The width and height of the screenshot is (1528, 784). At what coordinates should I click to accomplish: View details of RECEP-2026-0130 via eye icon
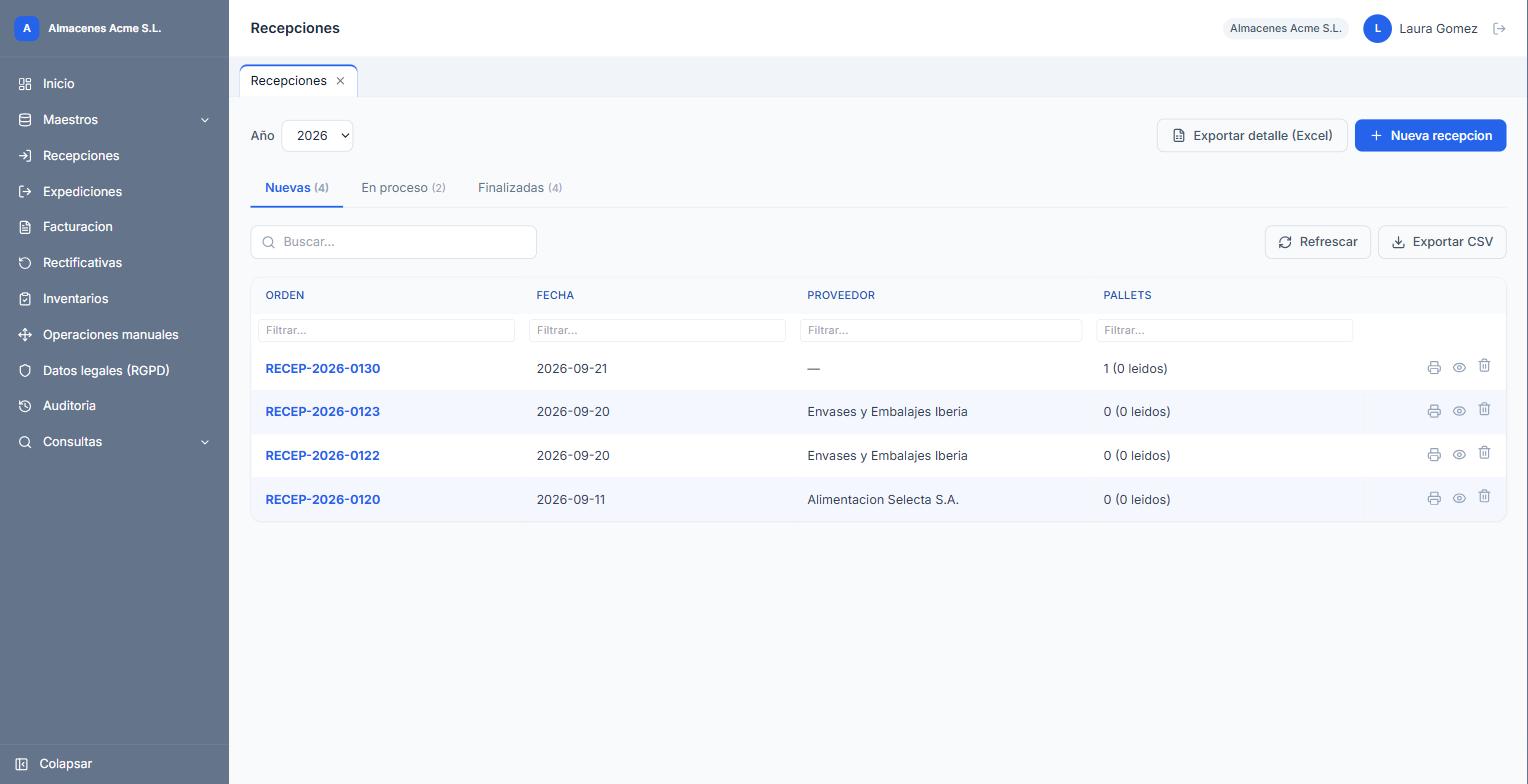tap(1459, 368)
